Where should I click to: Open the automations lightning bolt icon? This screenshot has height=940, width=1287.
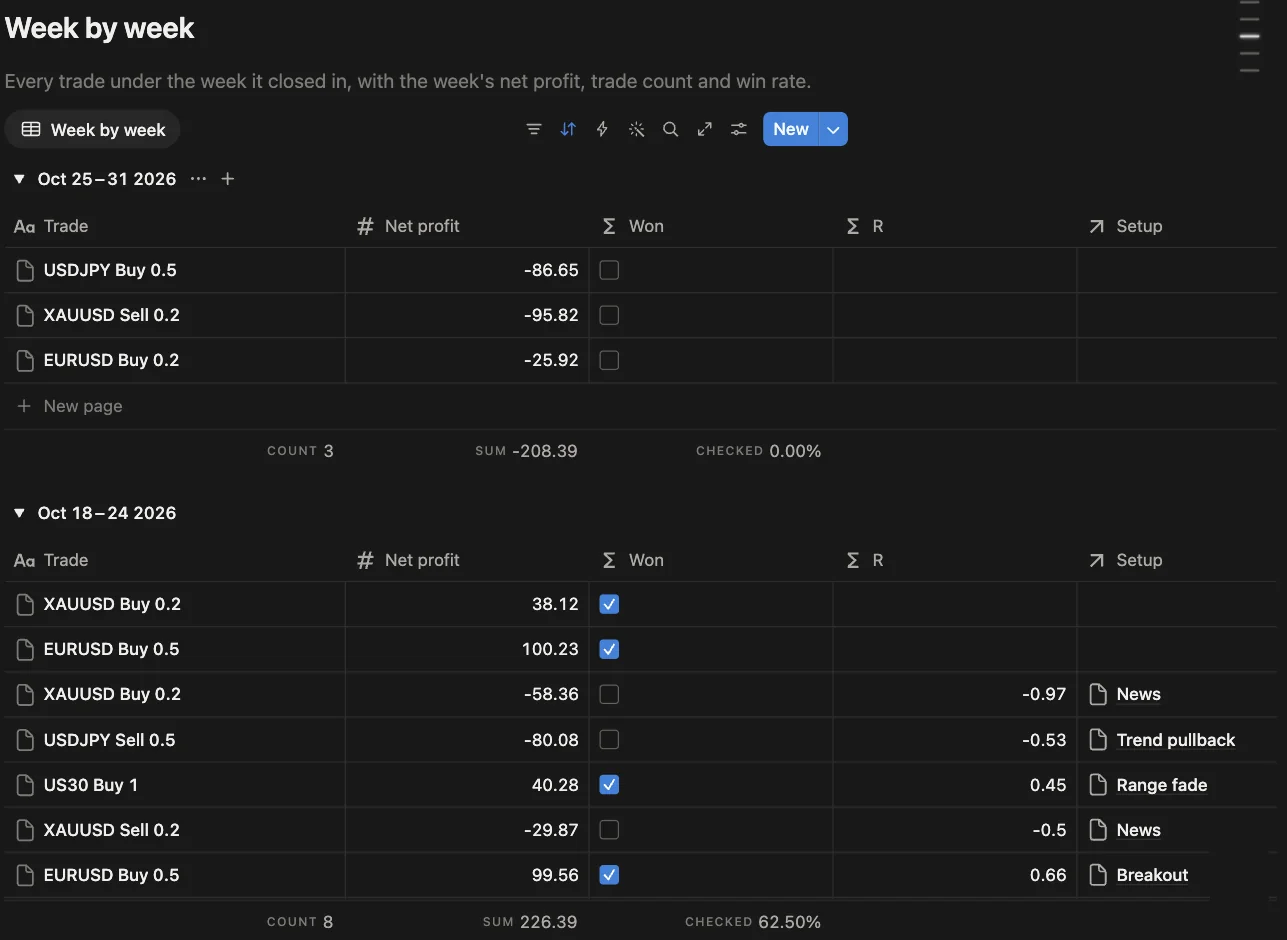pyautogui.click(x=602, y=129)
